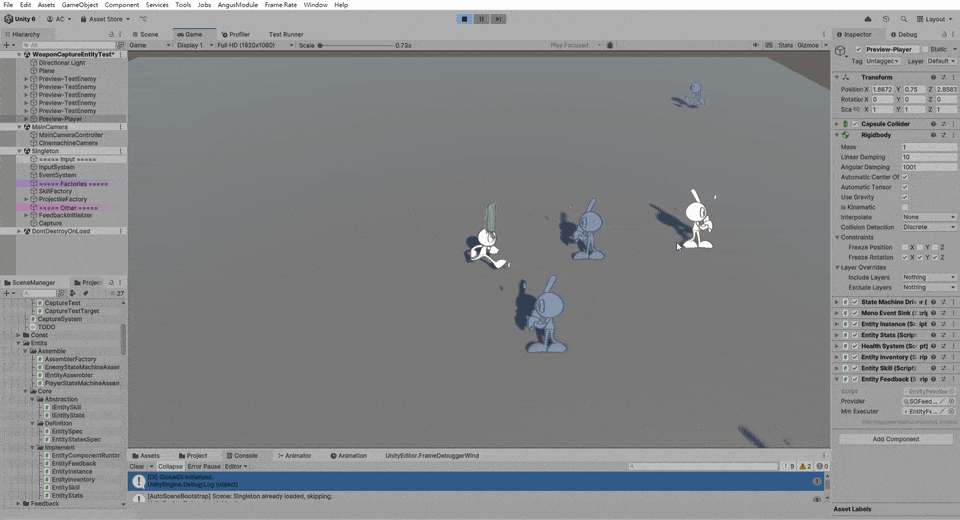Open Collision Detection dropdown
This screenshot has height=520, width=960.
click(x=929, y=227)
